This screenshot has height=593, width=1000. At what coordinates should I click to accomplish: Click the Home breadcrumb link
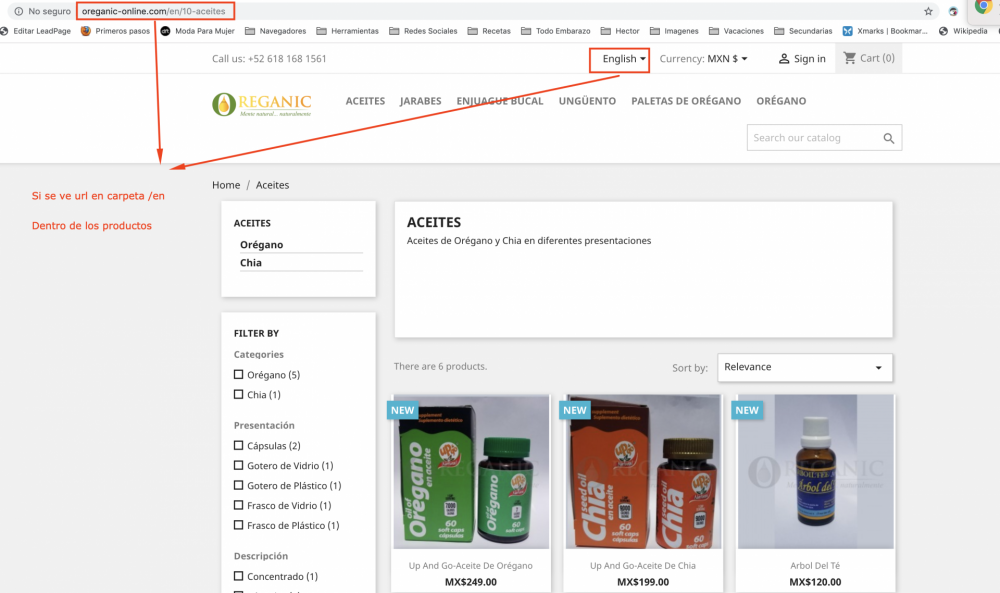(x=226, y=185)
